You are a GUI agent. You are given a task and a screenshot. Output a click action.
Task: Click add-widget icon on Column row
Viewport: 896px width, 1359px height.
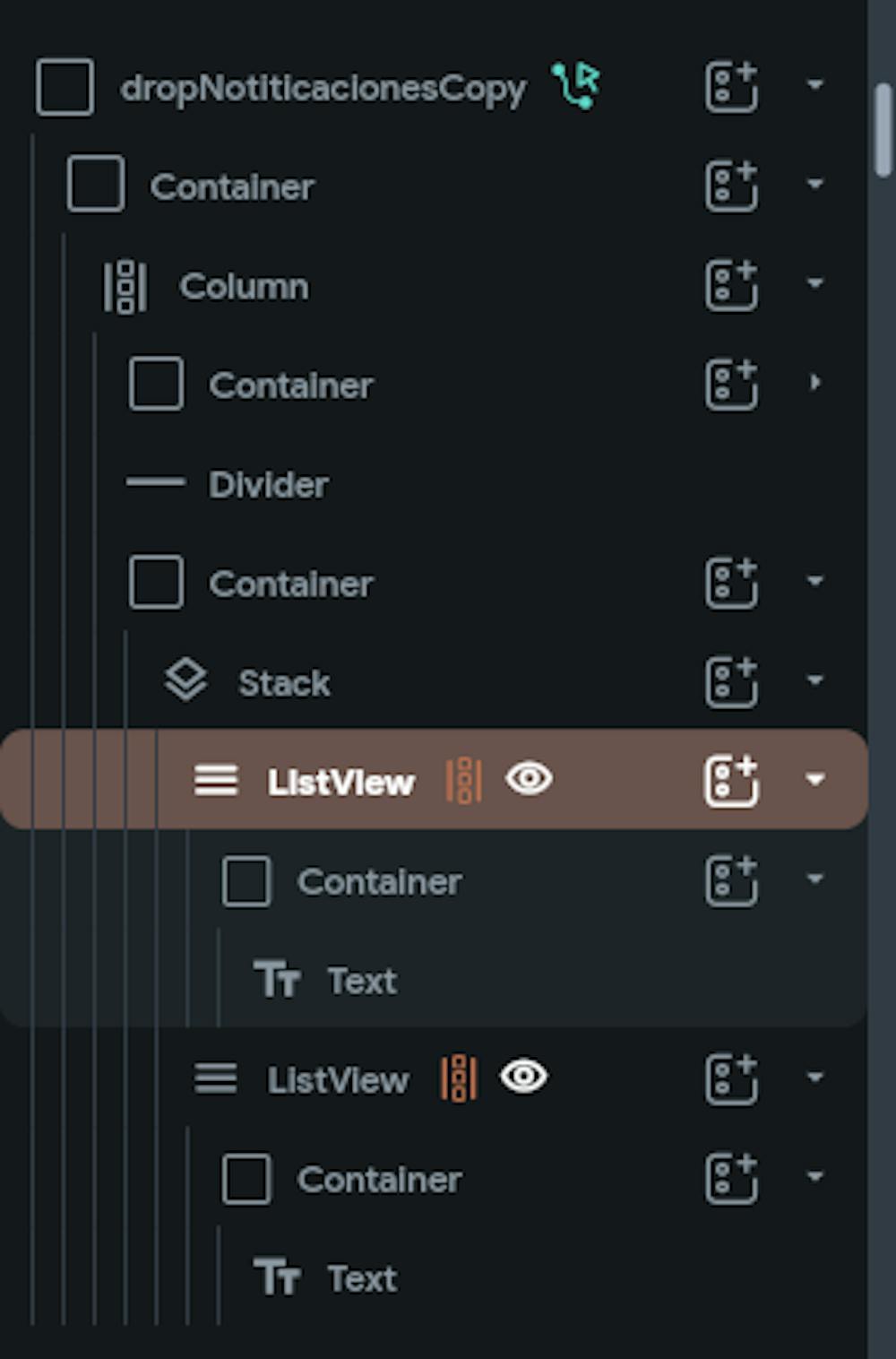pyautogui.click(x=731, y=286)
